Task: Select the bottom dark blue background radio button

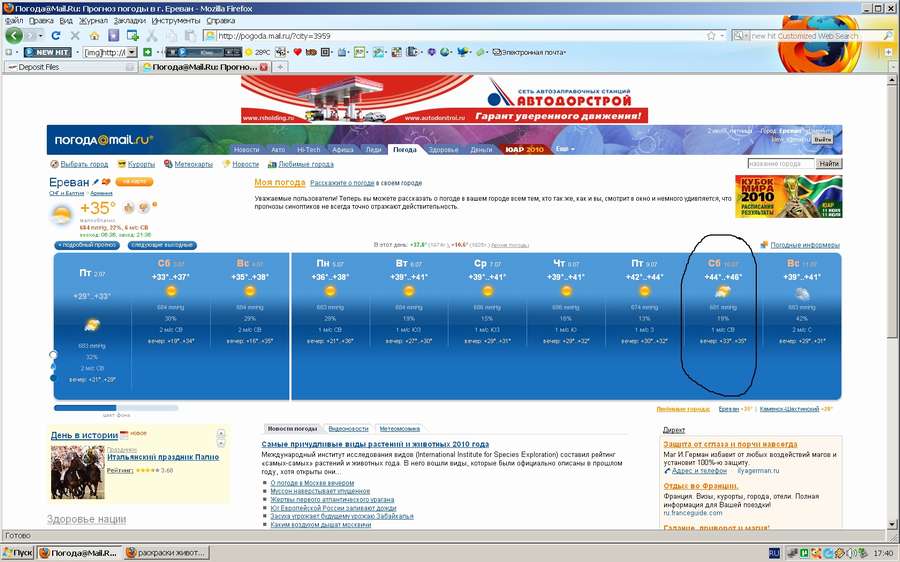Action: (53, 378)
